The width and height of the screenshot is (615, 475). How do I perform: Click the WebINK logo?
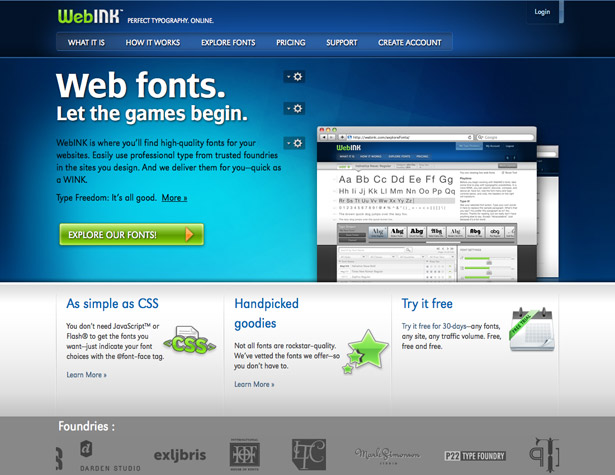(89, 16)
